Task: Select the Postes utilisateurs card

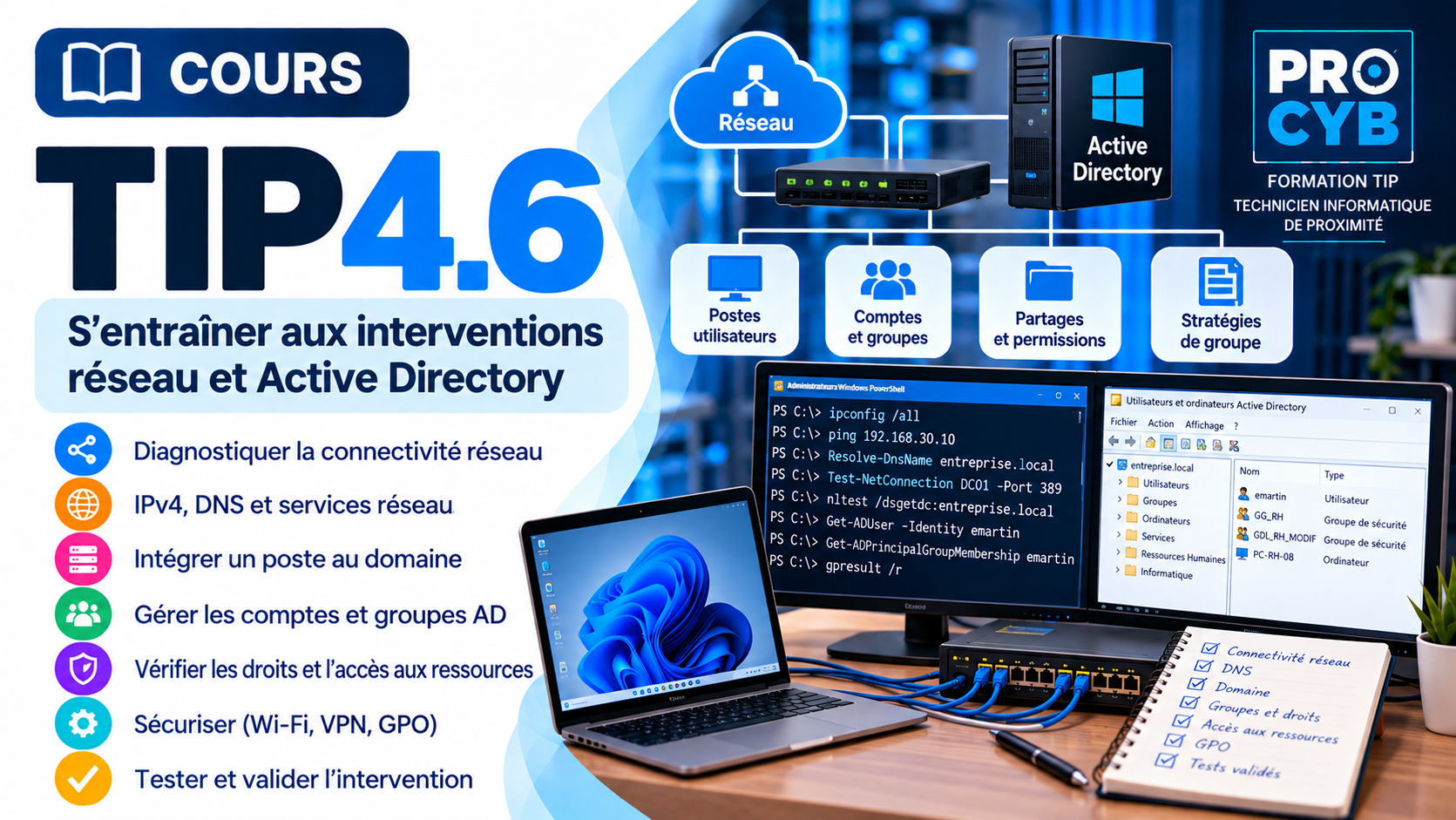Action: pyautogui.click(x=735, y=300)
